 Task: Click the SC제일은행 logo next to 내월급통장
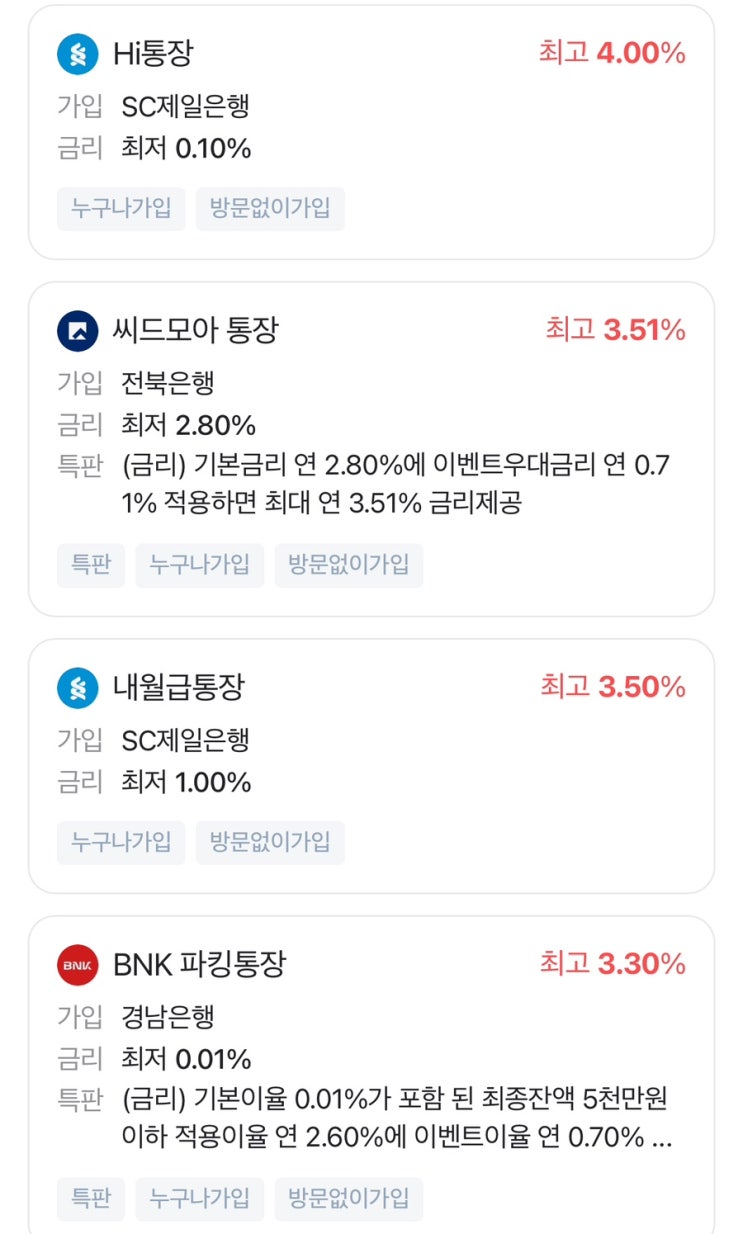(x=78, y=688)
